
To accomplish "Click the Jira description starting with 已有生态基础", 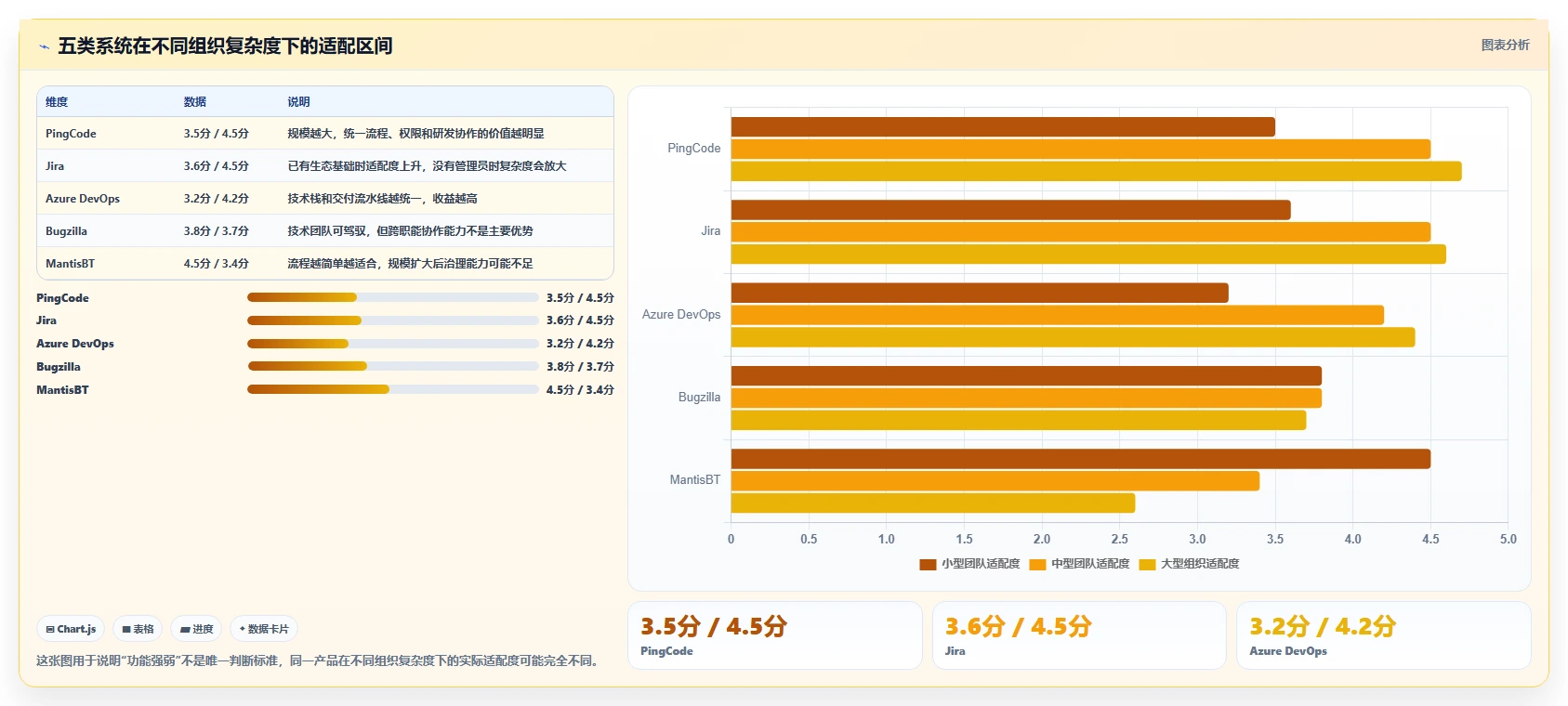I will point(427,166).
